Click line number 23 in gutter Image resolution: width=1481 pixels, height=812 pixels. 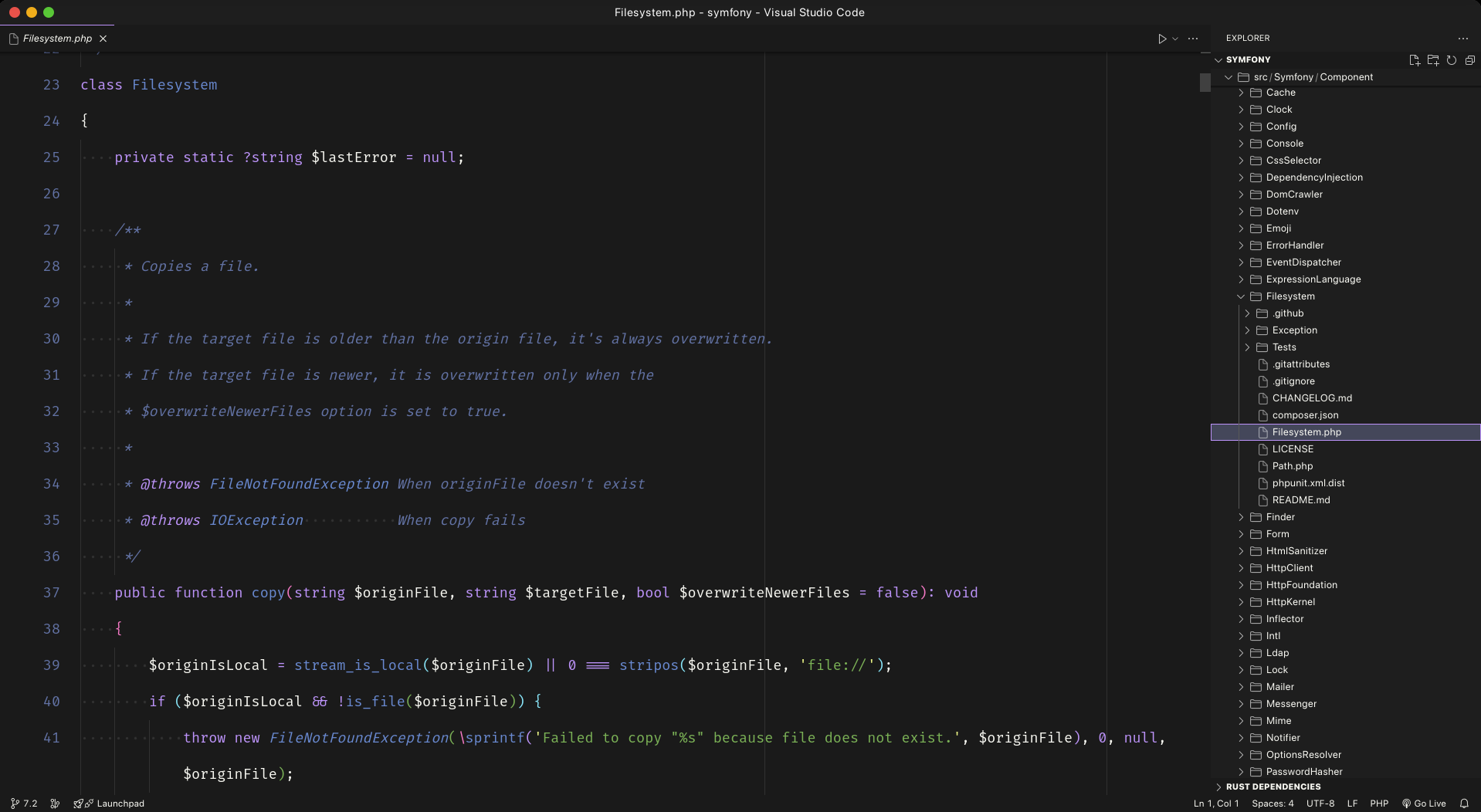(51, 85)
